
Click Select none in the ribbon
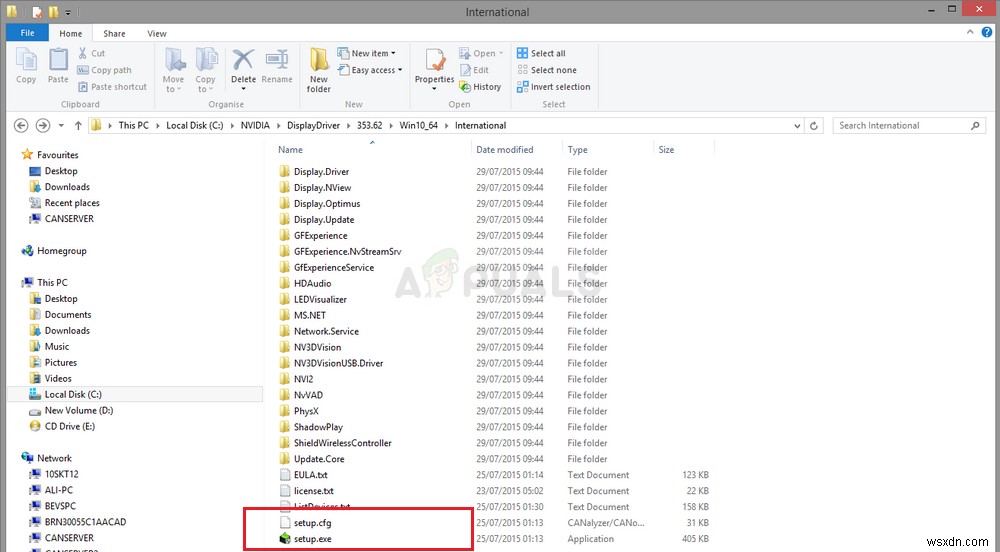point(547,70)
